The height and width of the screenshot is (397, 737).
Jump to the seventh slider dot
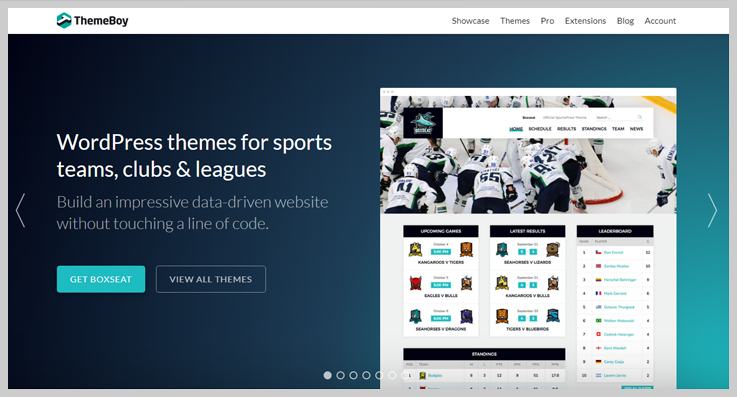[x=405, y=375]
